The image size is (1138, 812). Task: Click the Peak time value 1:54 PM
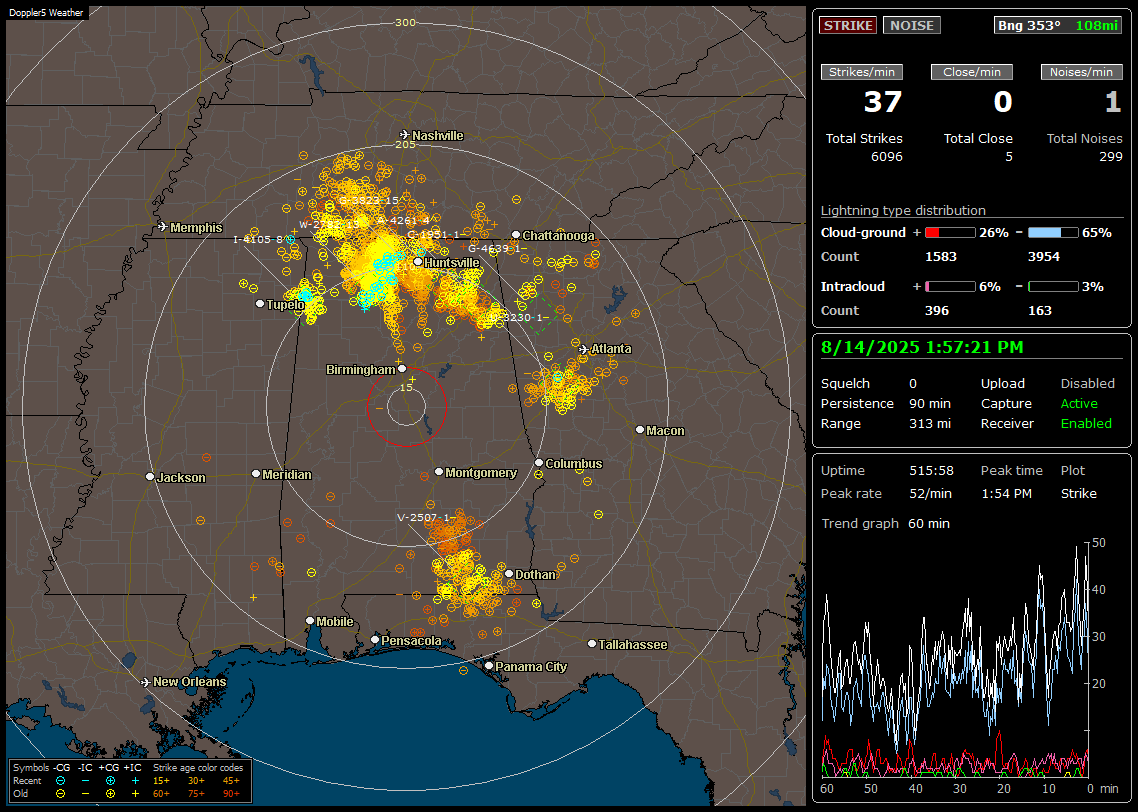(x=1006, y=493)
